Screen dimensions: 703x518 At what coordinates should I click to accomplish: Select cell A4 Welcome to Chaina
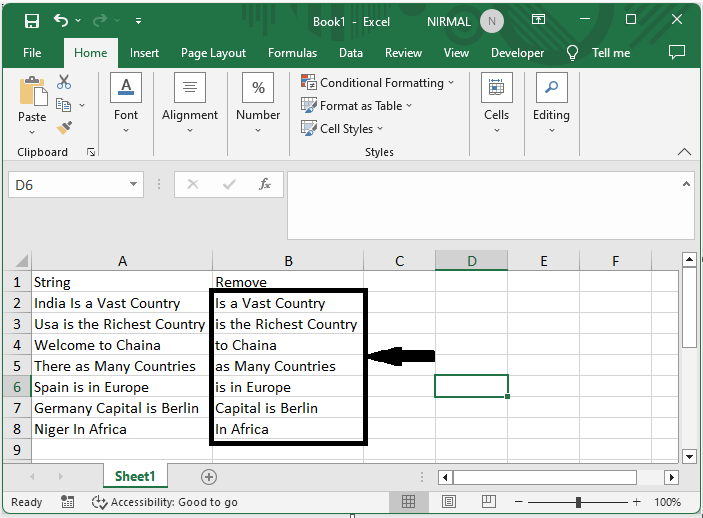122,345
